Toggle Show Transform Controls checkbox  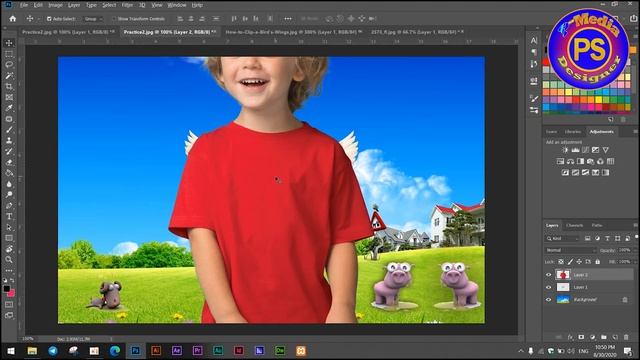tap(114, 19)
